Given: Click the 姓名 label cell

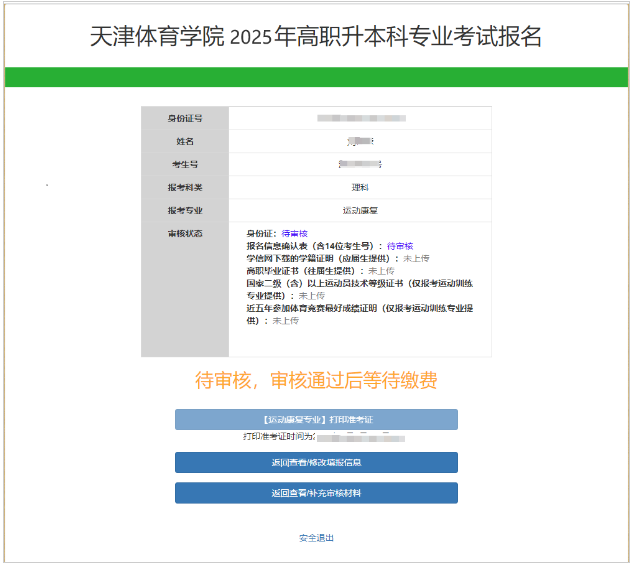Looking at the screenshot, I should pos(186,142).
